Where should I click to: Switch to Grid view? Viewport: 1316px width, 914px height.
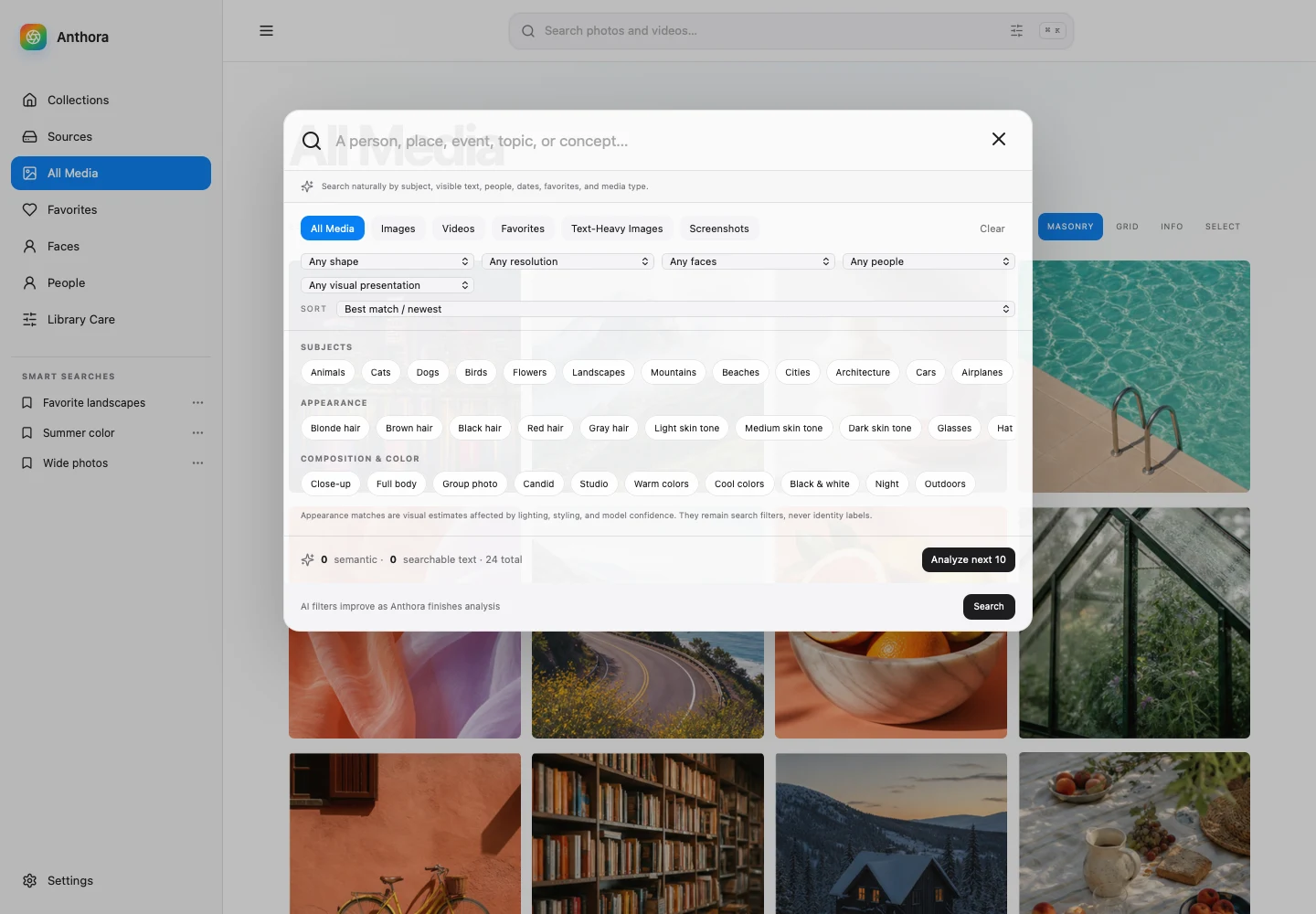click(x=1128, y=227)
